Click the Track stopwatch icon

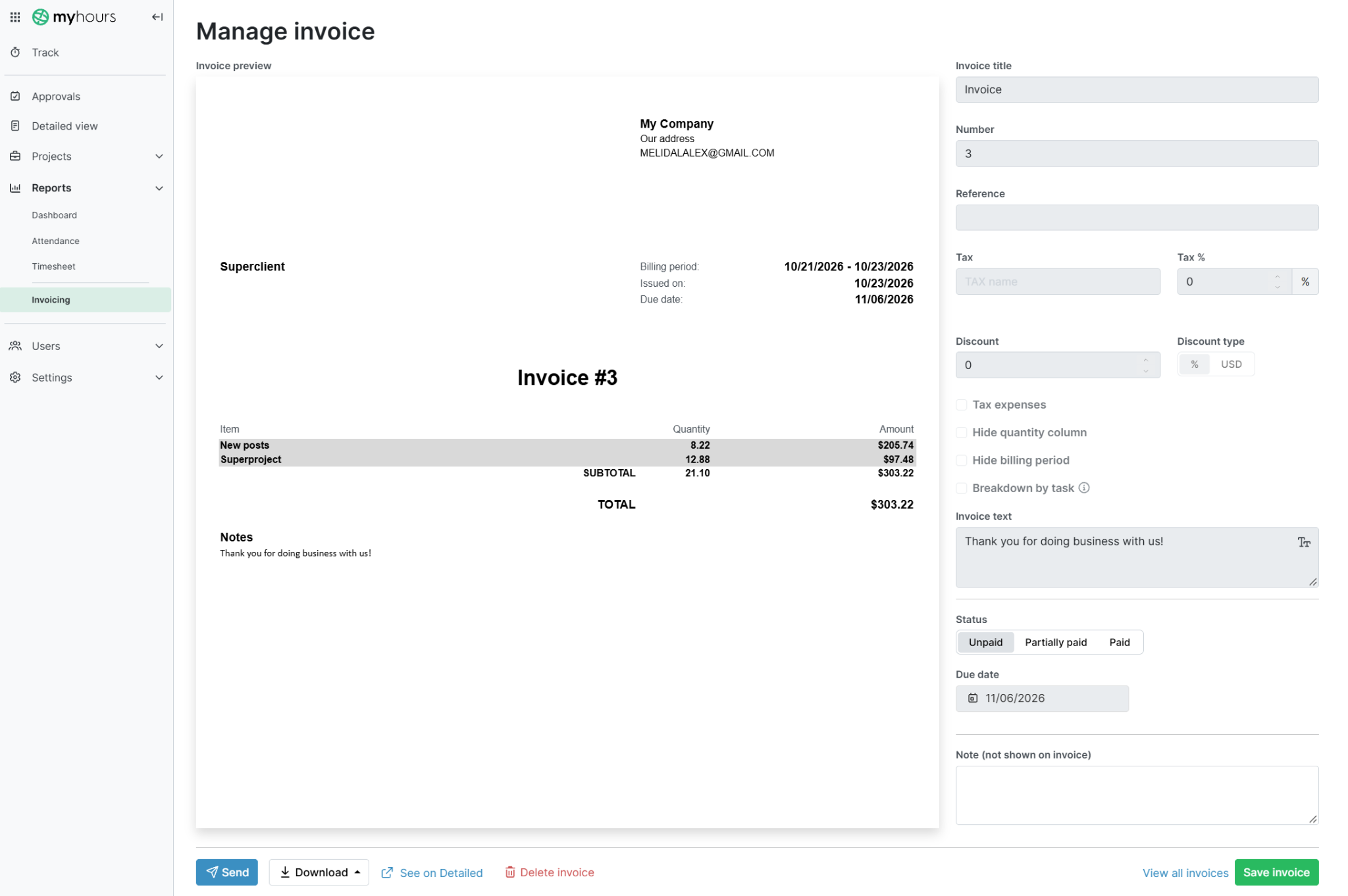15,52
